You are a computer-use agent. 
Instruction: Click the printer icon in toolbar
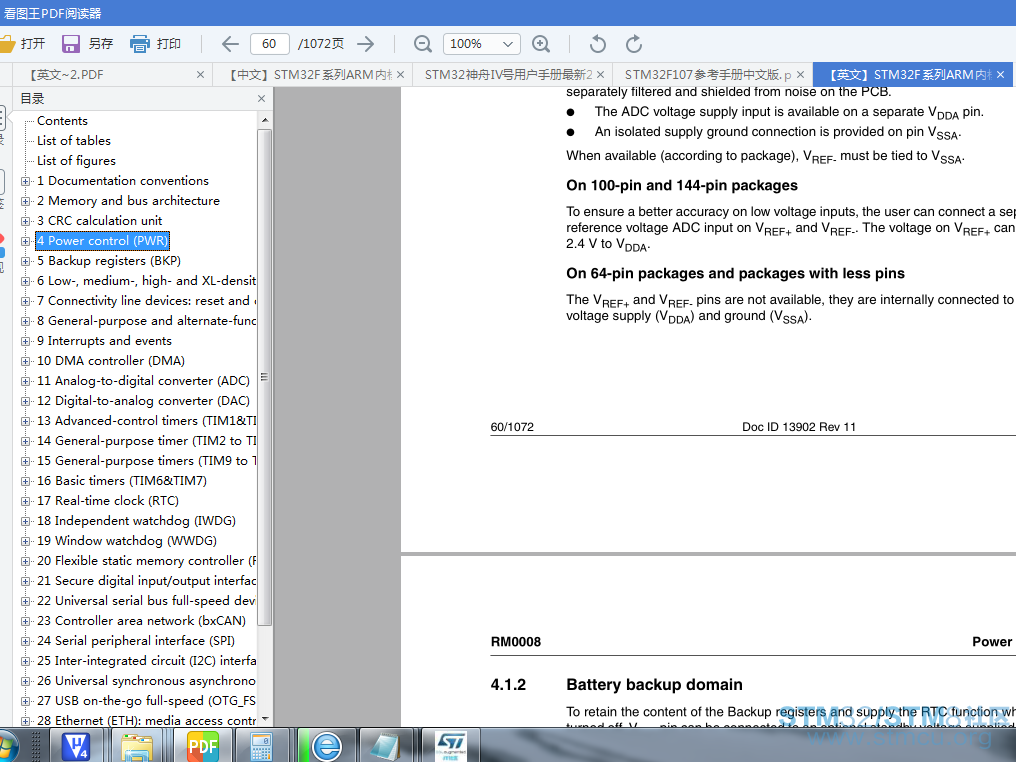[139, 44]
